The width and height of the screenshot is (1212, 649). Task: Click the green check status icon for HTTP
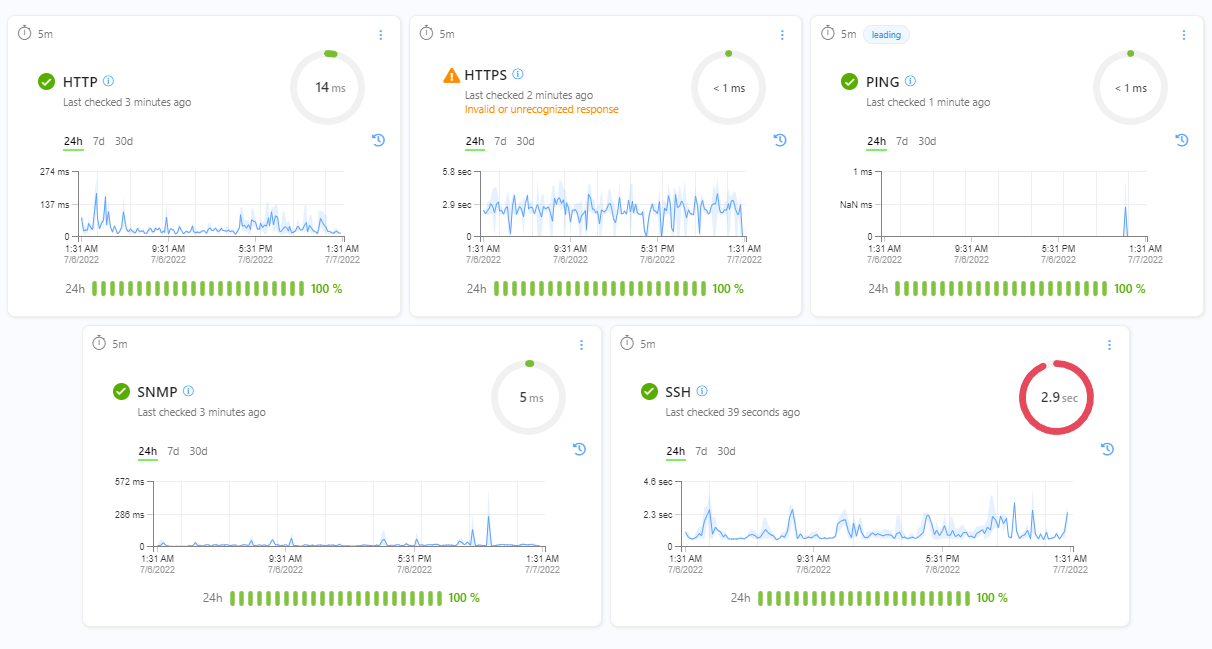pyautogui.click(x=46, y=82)
